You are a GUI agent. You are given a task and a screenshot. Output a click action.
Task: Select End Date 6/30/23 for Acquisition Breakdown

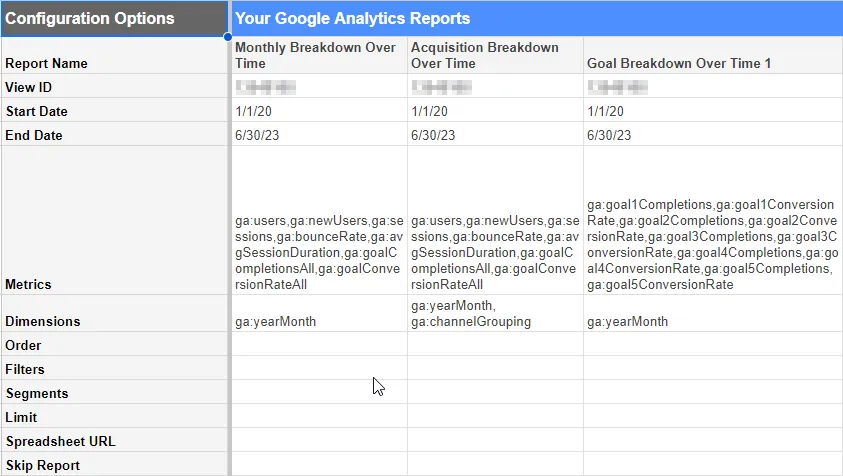tap(495, 134)
